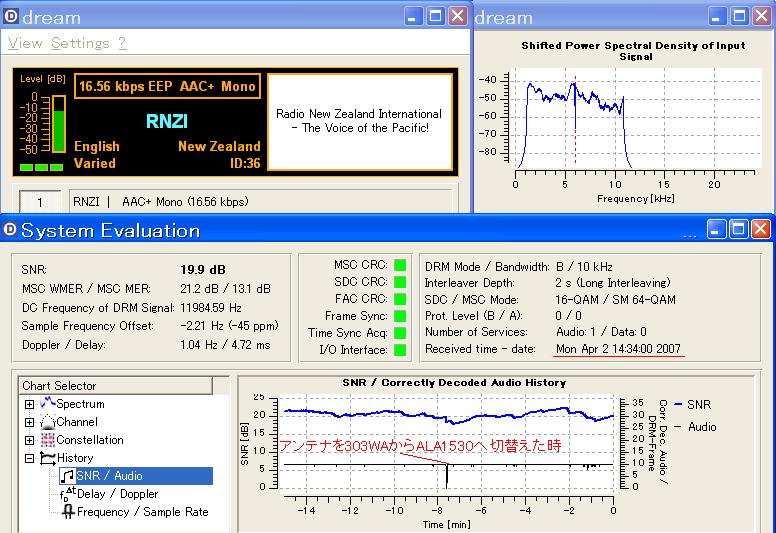Select the Constellation chart icon
The width and height of the screenshot is (776, 533).
click(48, 439)
